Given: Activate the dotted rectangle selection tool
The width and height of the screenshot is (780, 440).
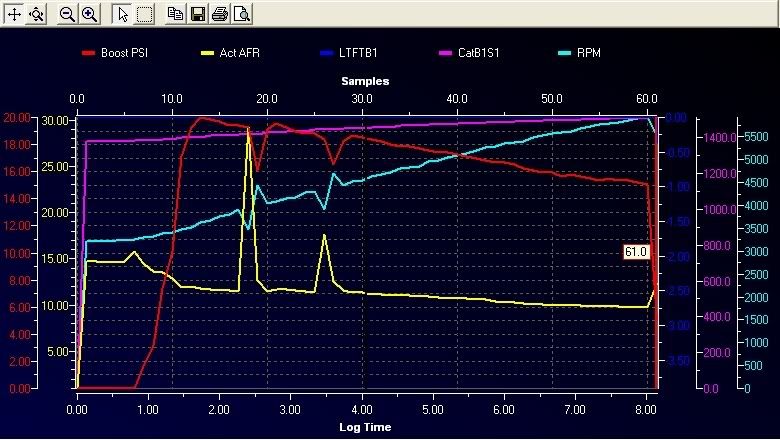Looking at the screenshot, I should pos(145,14).
